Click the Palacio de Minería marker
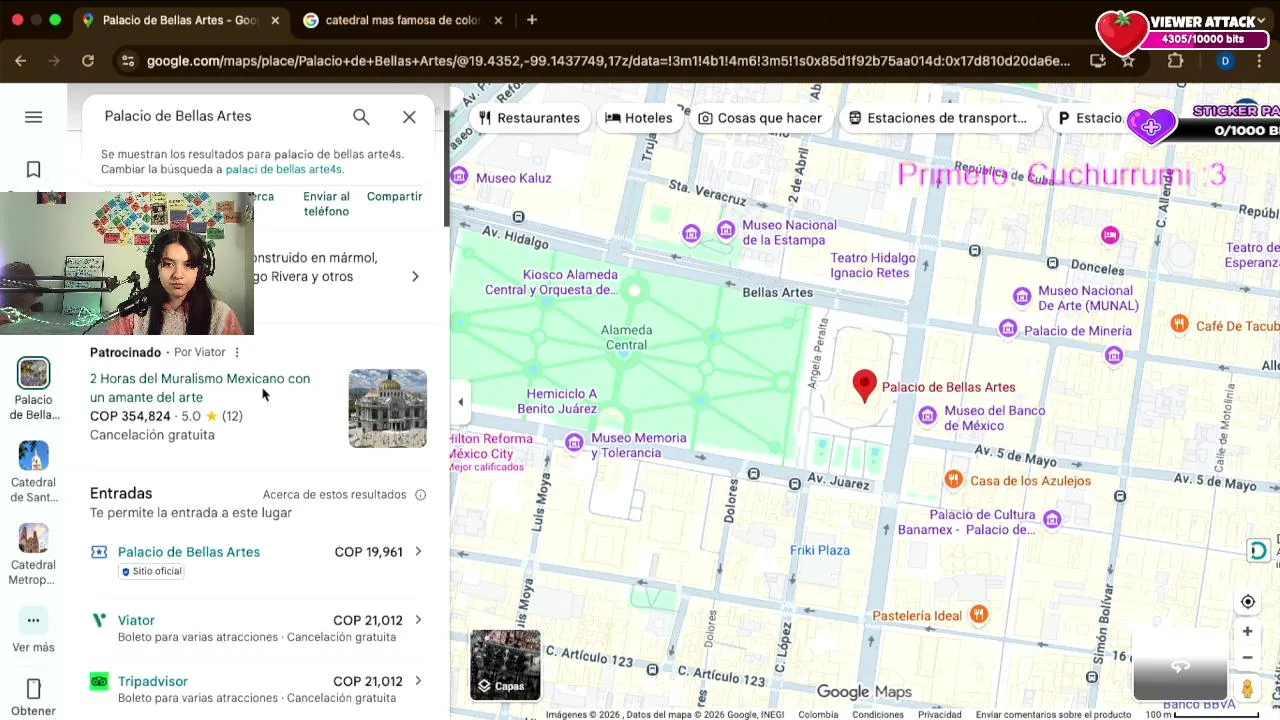The width and height of the screenshot is (1280, 720). [x=1008, y=329]
